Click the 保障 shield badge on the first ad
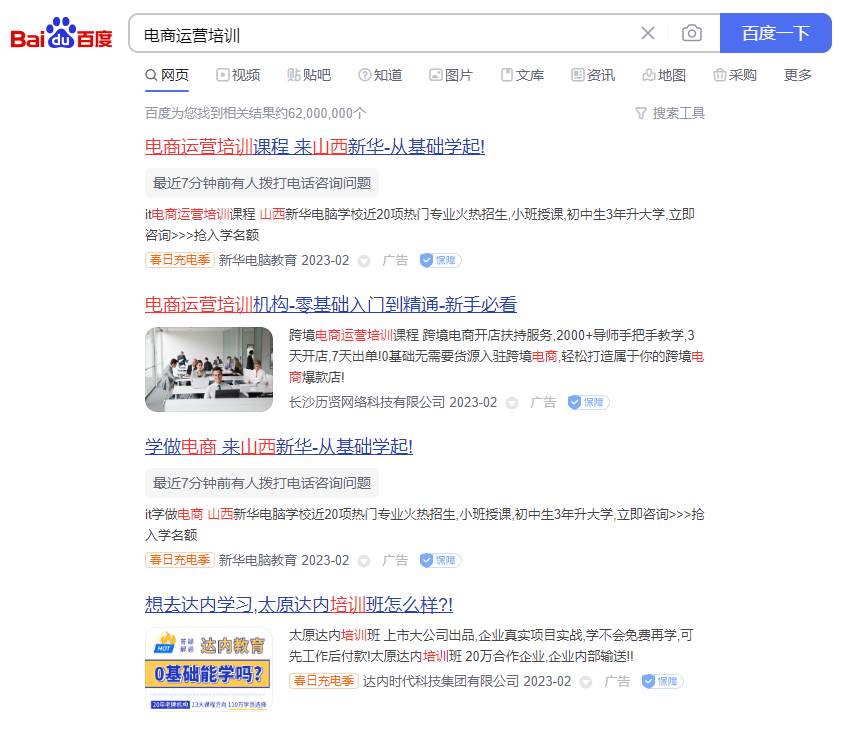This screenshot has width=843, height=738. point(439,260)
